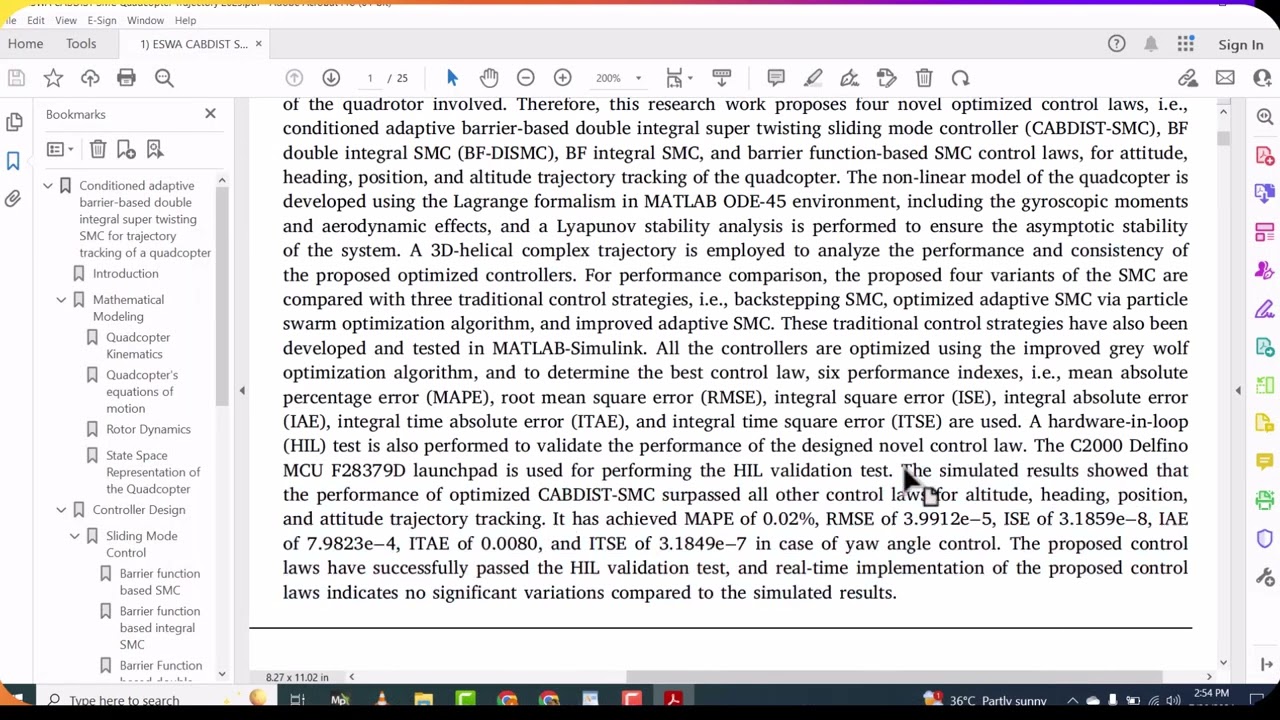This screenshot has width=1280, height=720.
Task: Open the Help question mark icon
Action: pyautogui.click(x=1116, y=44)
